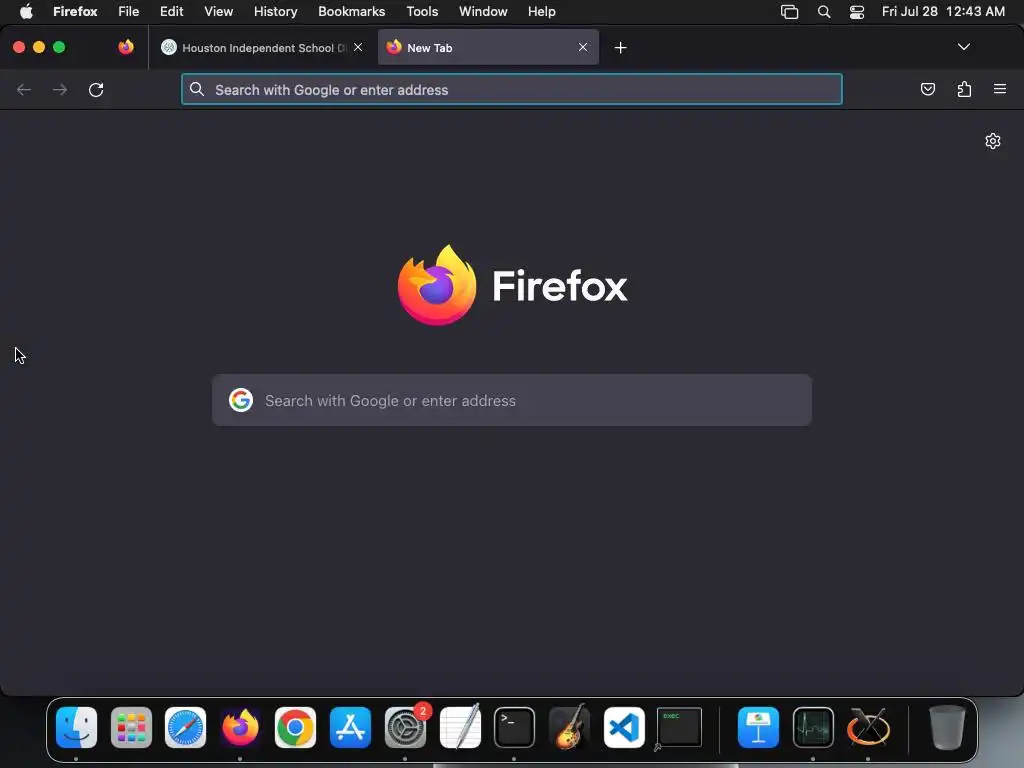Open the XQuartz app in dock
The height and width of the screenshot is (768, 1024).
point(868,727)
